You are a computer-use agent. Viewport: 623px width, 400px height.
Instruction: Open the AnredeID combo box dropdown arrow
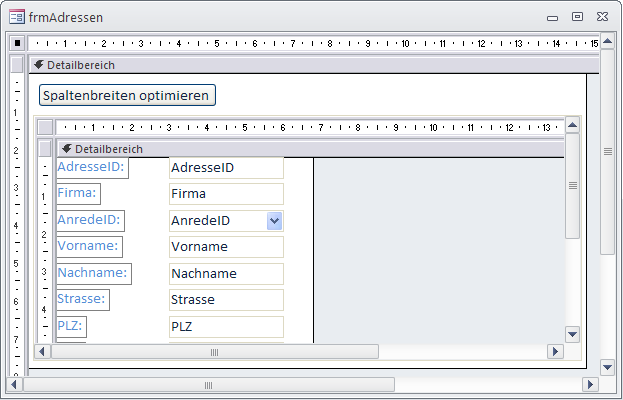pyautogui.click(x=275, y=221)
